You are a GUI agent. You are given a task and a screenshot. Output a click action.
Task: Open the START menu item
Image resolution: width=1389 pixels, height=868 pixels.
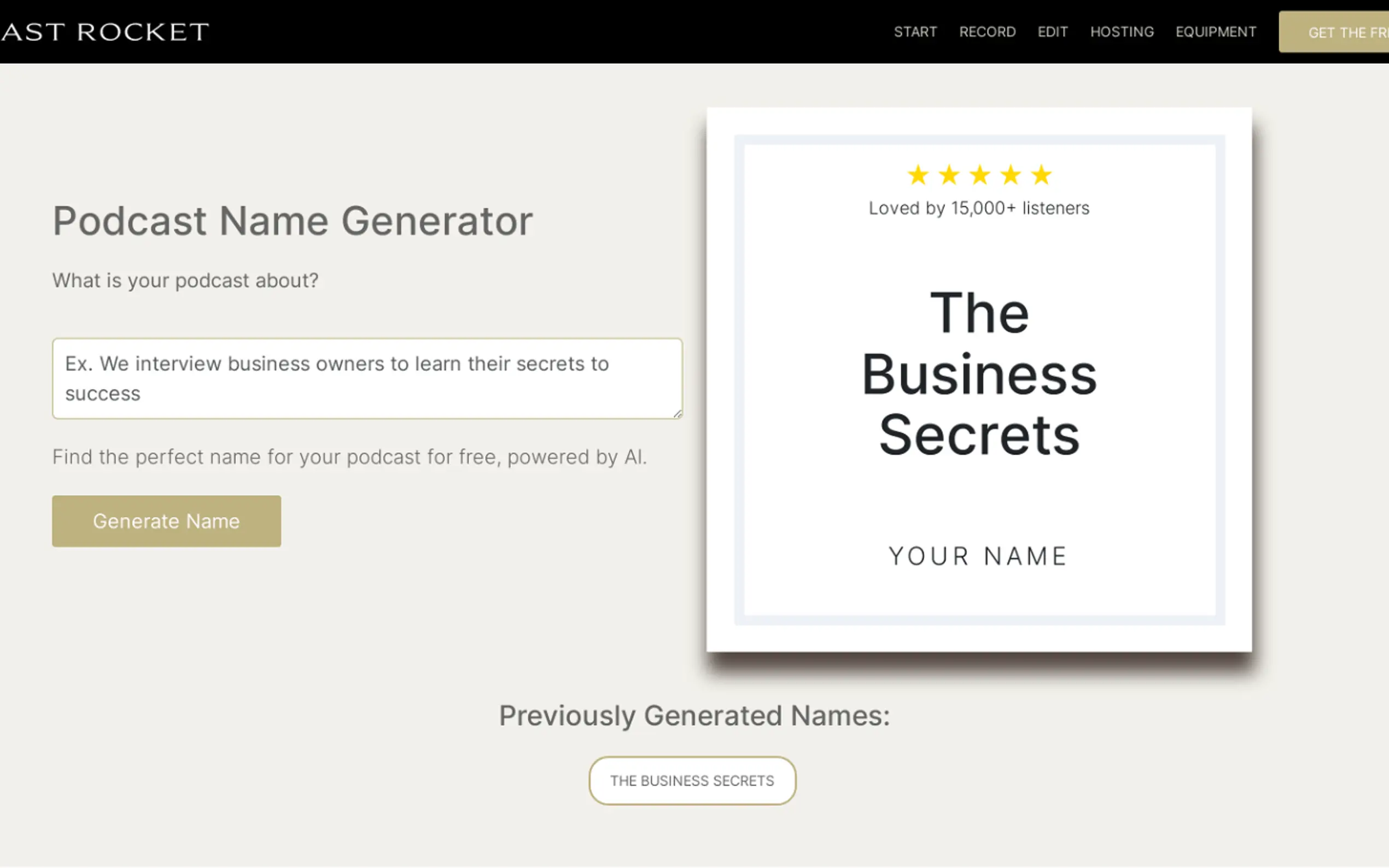coord(915,32)
